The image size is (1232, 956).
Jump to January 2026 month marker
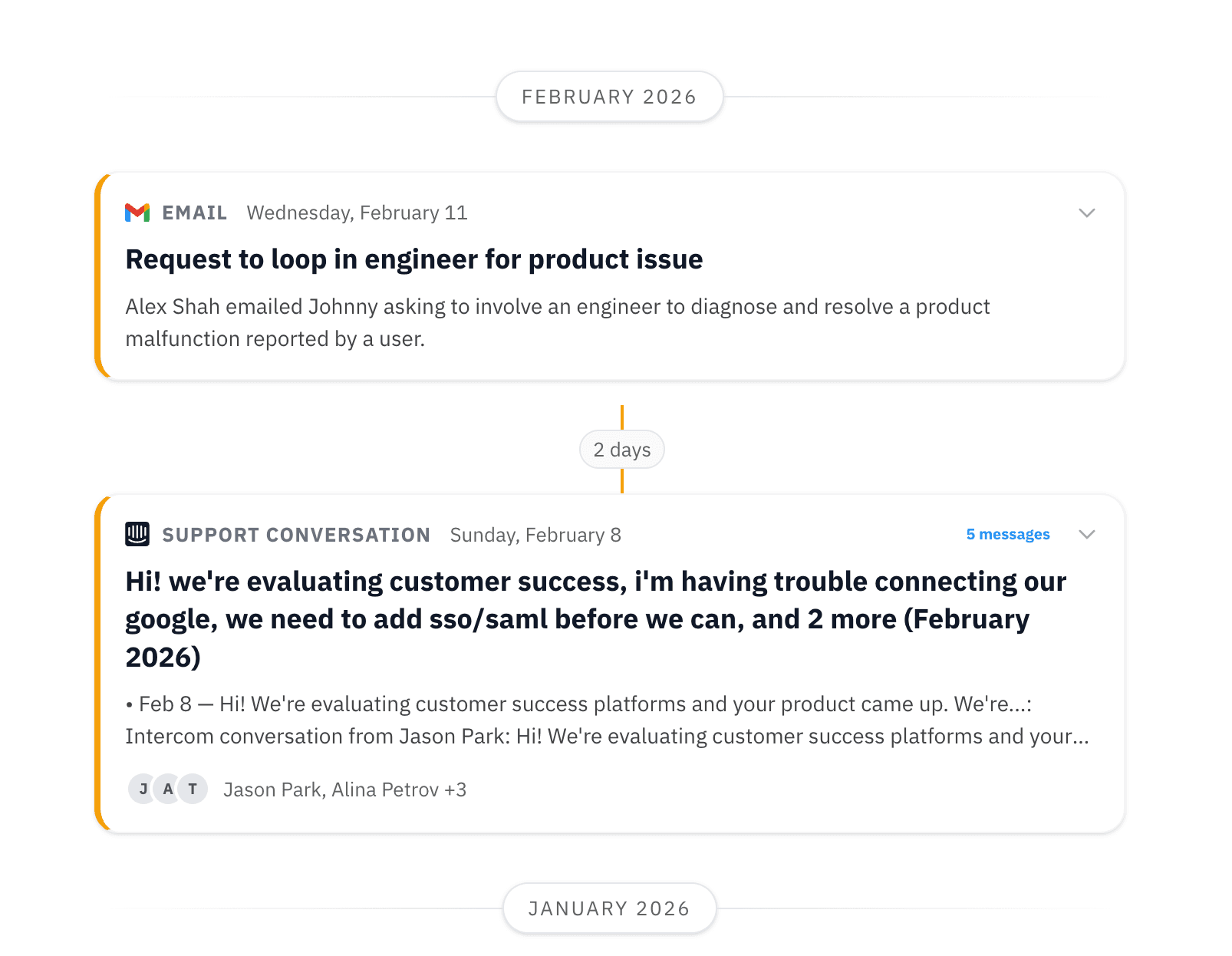pyautogui.click(x=609, y=908)
